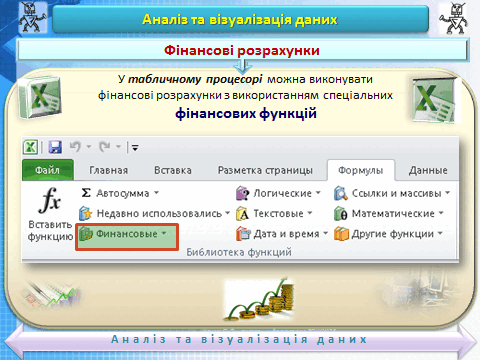Screen dimensions: 480x360
Task: Click the robot figure in top-left corner
Action: tap(32, 17)
